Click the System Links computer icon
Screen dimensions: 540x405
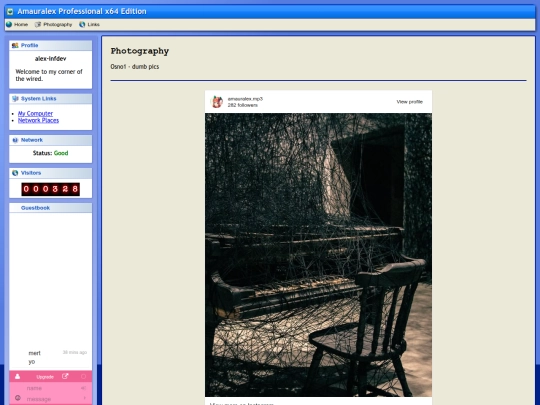pyautogui.click(x=15, y=99)
